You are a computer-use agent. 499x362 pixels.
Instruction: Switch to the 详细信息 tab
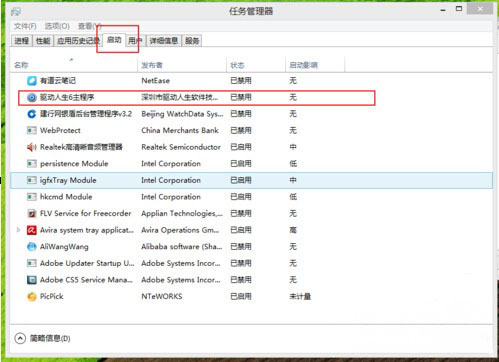click(163, 41)
